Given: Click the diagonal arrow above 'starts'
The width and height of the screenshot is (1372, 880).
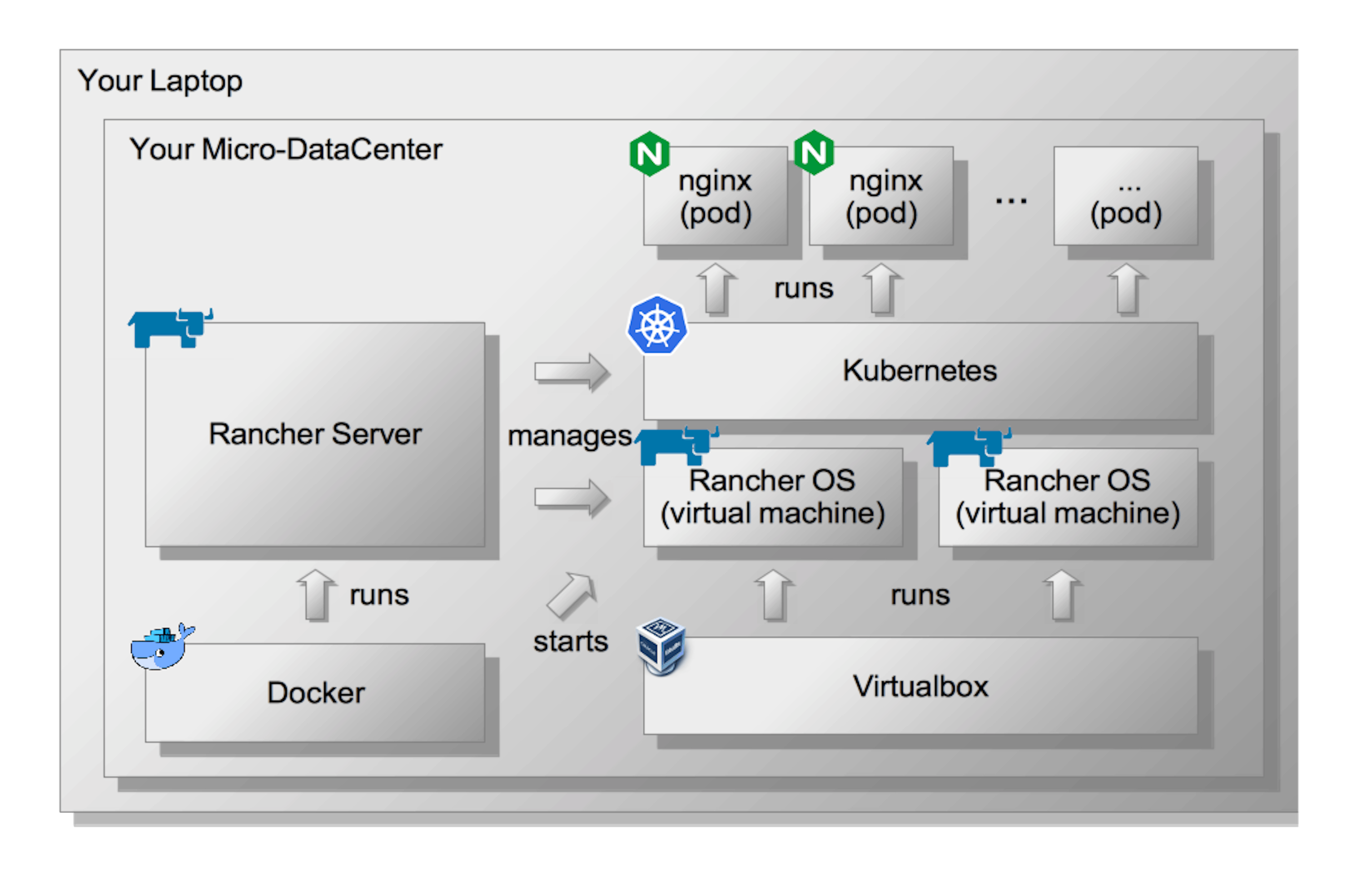Looking at the screenshot, I should pos(571,596).
